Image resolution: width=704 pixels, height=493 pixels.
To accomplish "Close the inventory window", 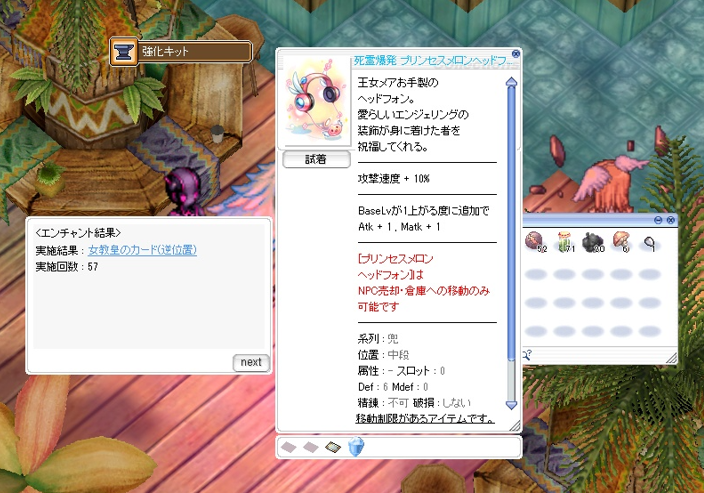I will (671, 220).
